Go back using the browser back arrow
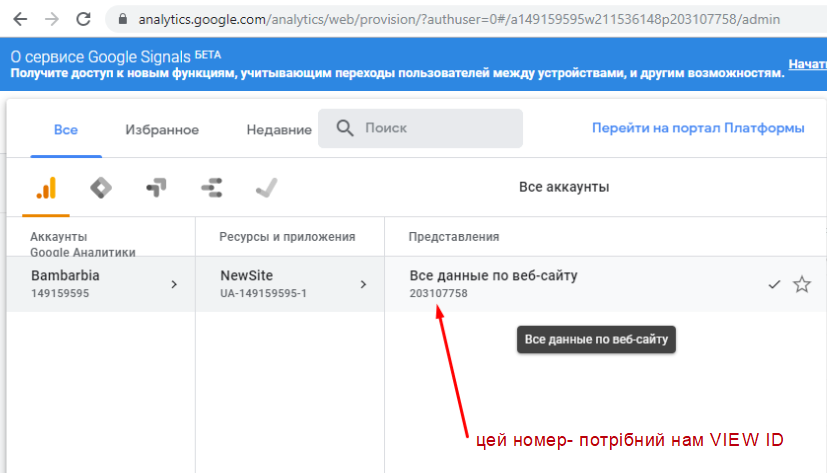 coord(20,20)
